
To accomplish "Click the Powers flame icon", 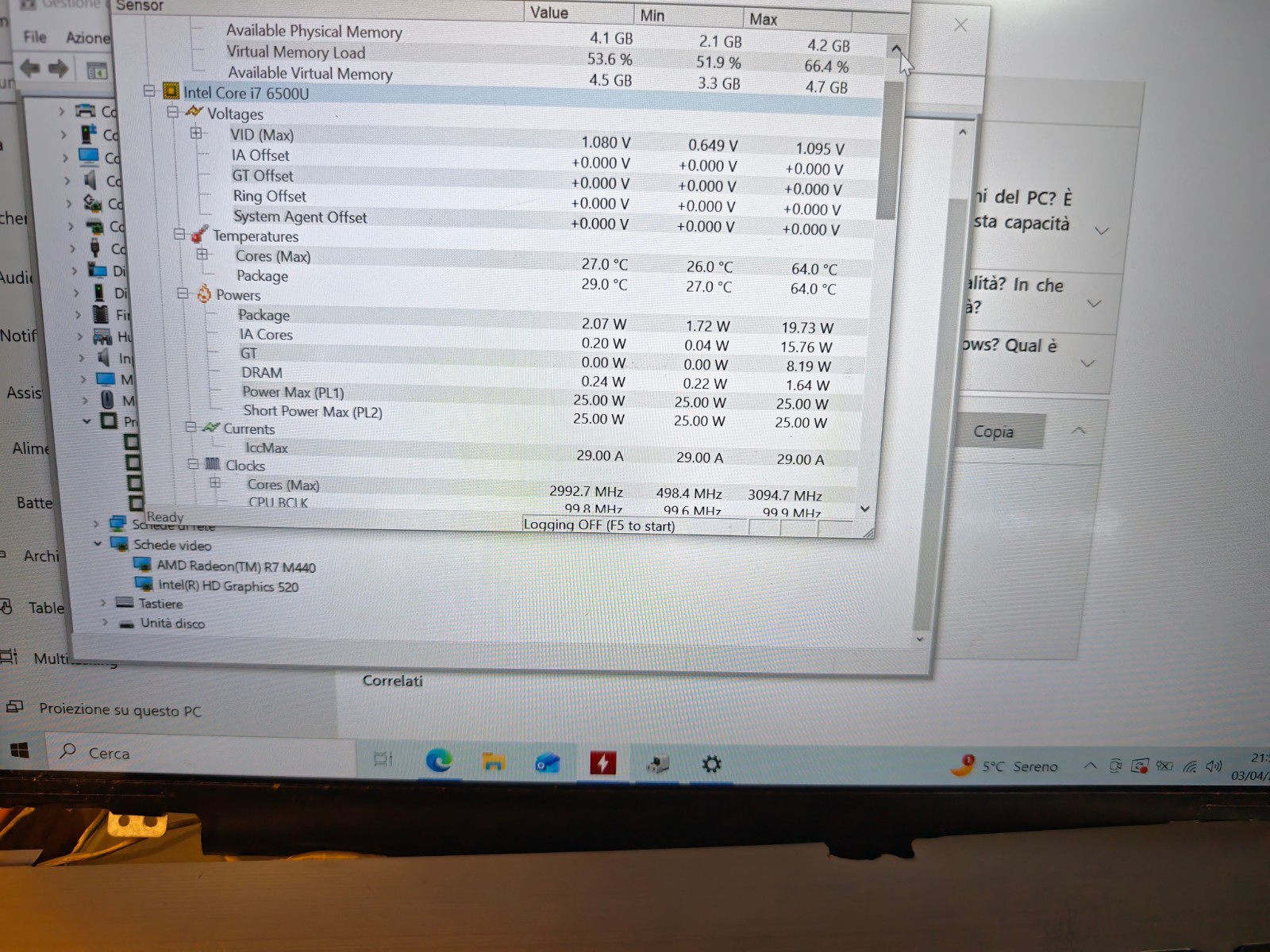I will coord(204,294).
